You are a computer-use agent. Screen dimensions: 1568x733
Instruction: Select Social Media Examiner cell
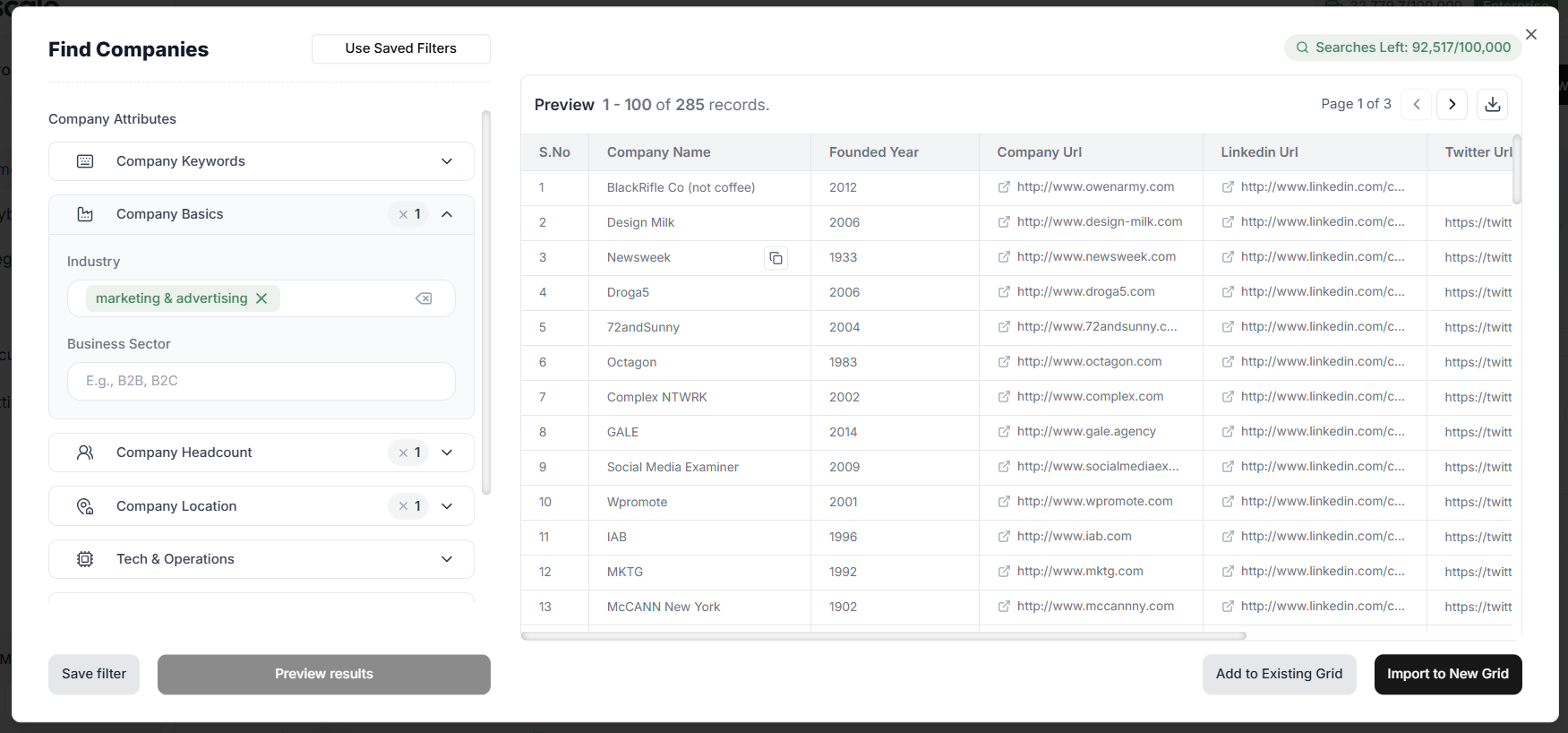699,467
